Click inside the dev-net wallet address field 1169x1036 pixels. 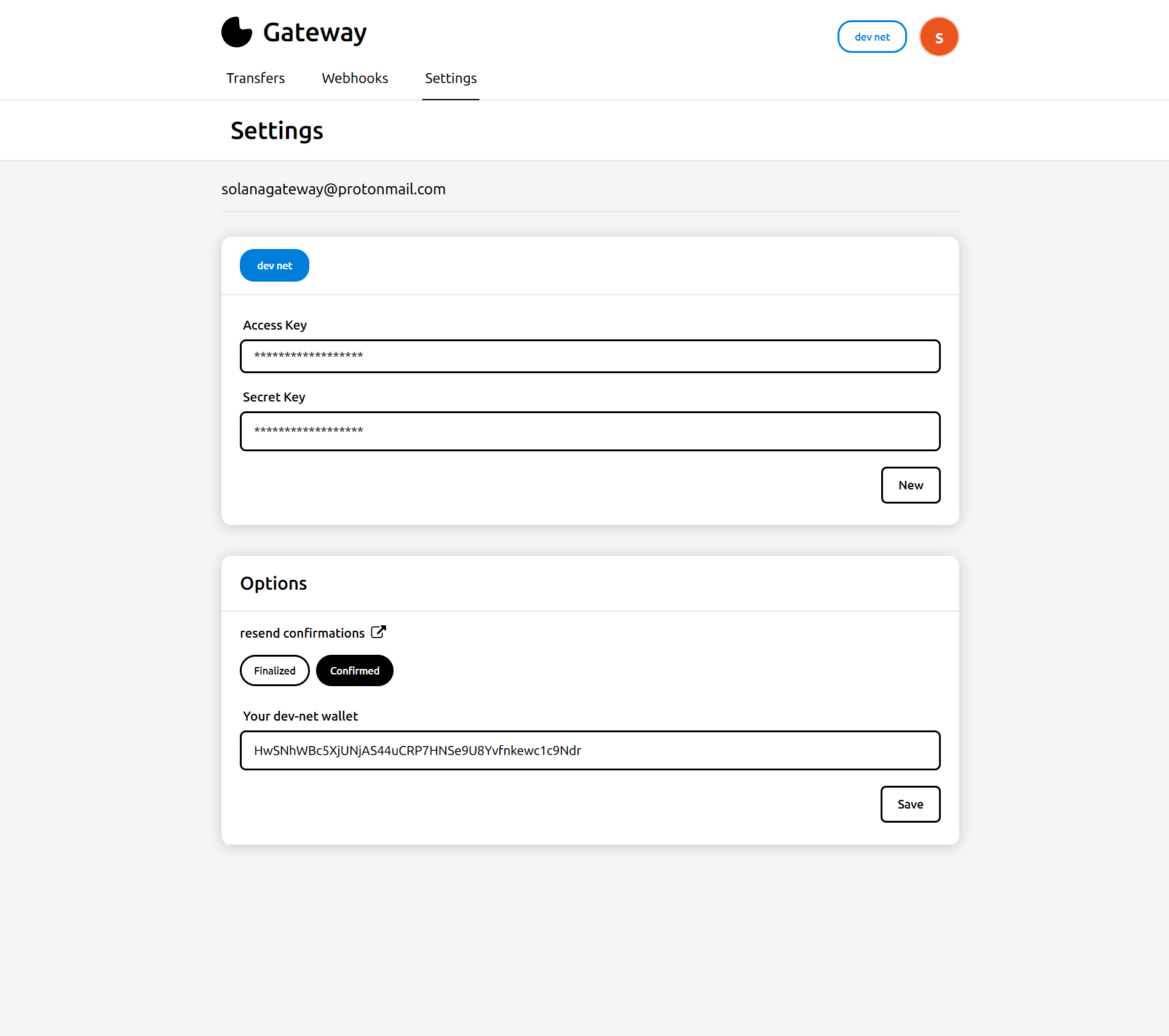click(x=590, y=750)
